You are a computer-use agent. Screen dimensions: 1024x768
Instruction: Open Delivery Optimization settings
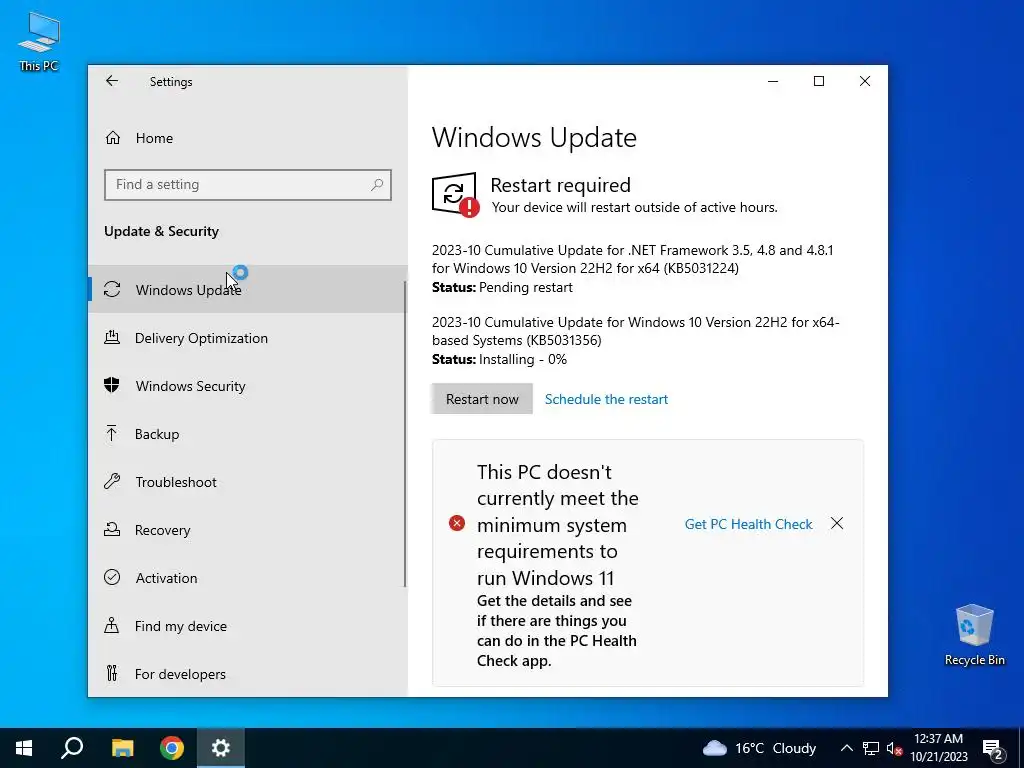(248, 338)
